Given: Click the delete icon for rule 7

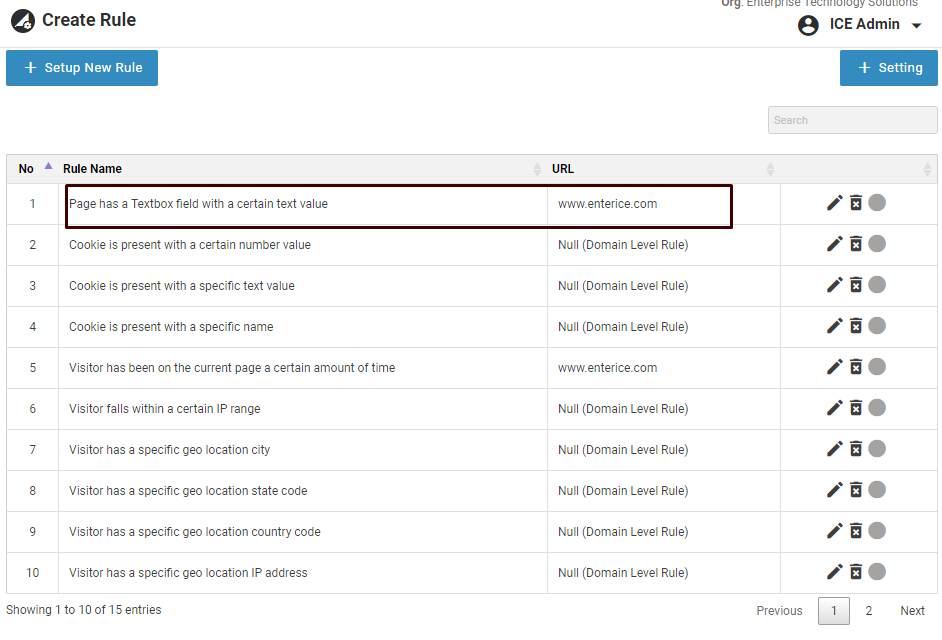Looking at the screenshot, I should point(856,449).
